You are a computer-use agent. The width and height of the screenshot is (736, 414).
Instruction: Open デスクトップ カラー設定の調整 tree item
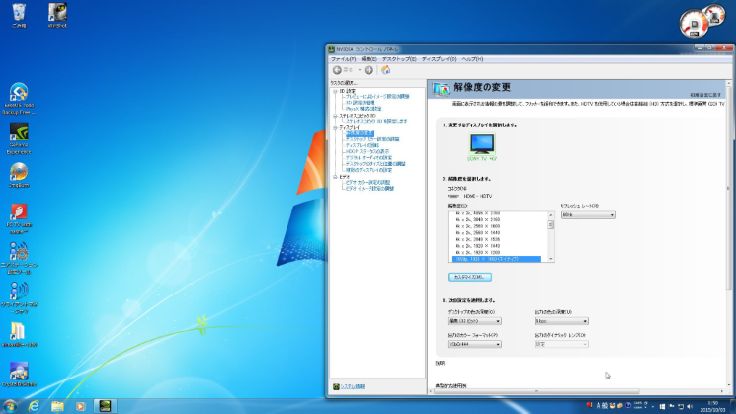pyautogui.click(x=372, y=139)
